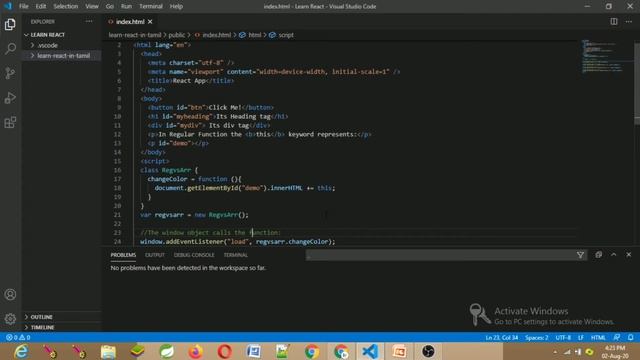The image size is (640, 360).
Task: Open the Go menu
Action: point(110,6)
